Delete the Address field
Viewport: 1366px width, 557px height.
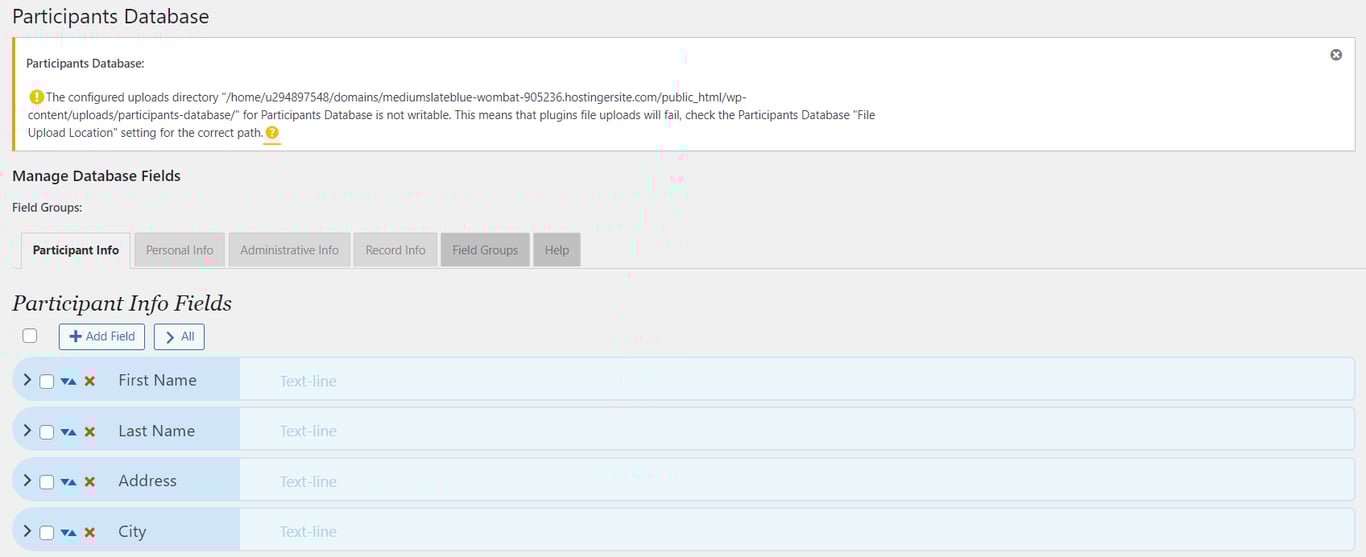[90, 482]
